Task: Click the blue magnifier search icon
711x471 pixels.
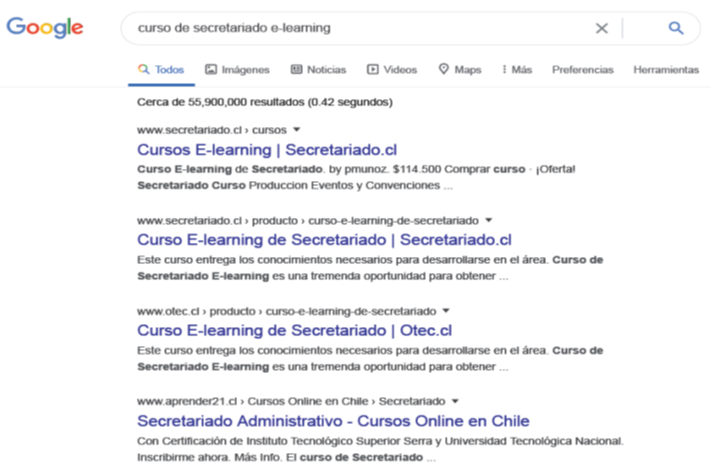Action: (676, 28)
